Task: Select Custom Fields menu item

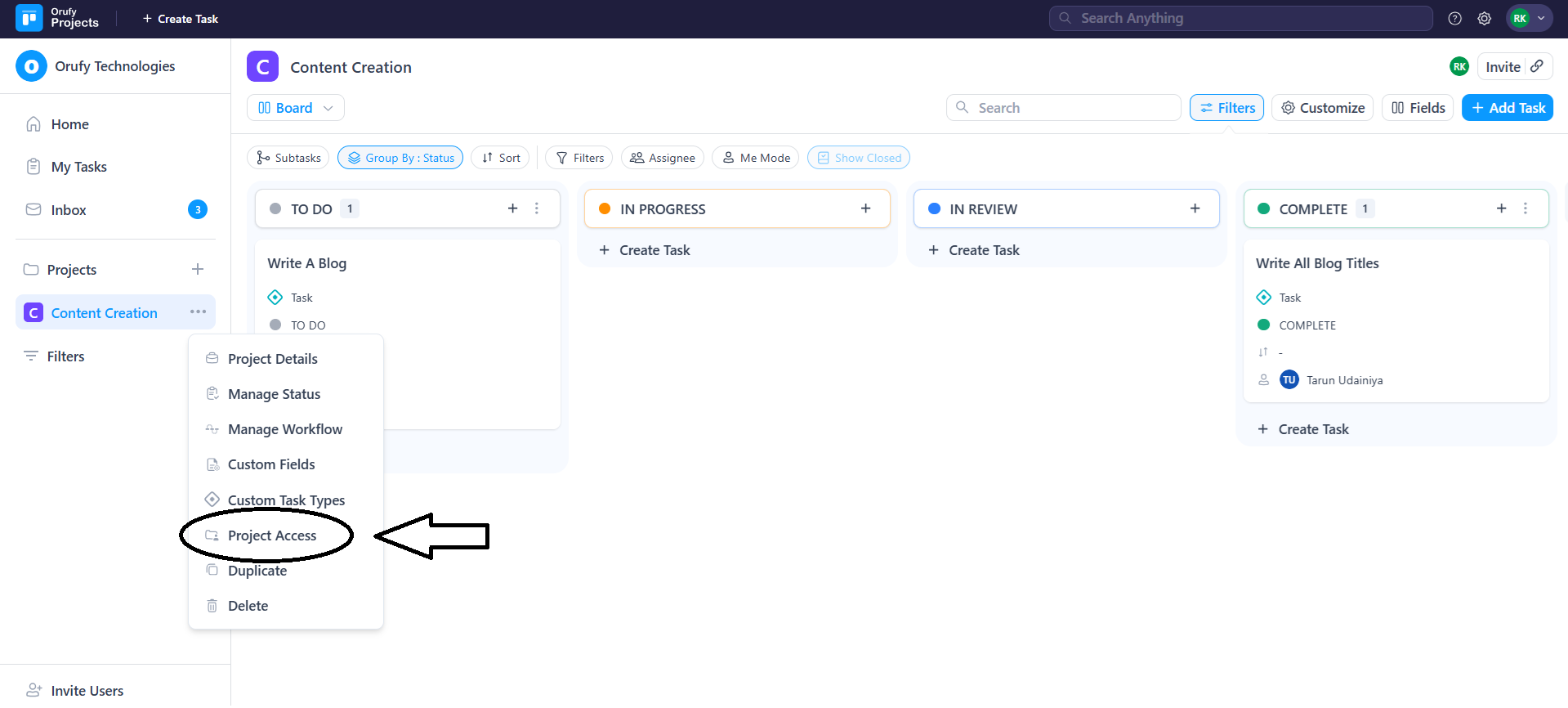Action: click(285, 464)
